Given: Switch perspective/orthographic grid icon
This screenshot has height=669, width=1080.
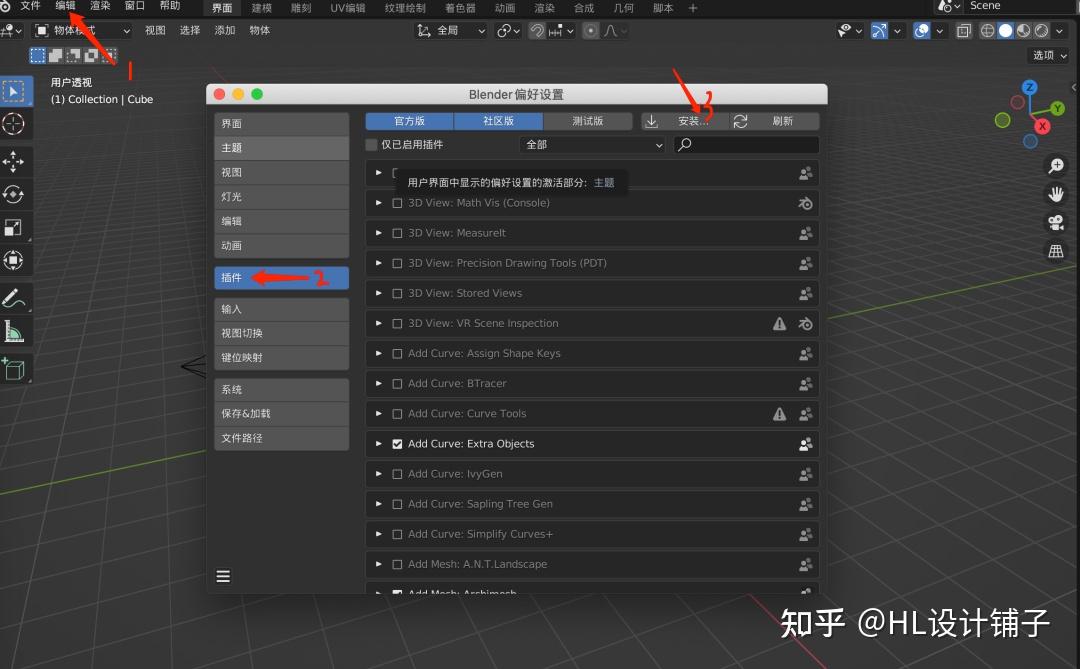Looking at the screenshot, I should pyautogui.click(x=1055, y=251).
